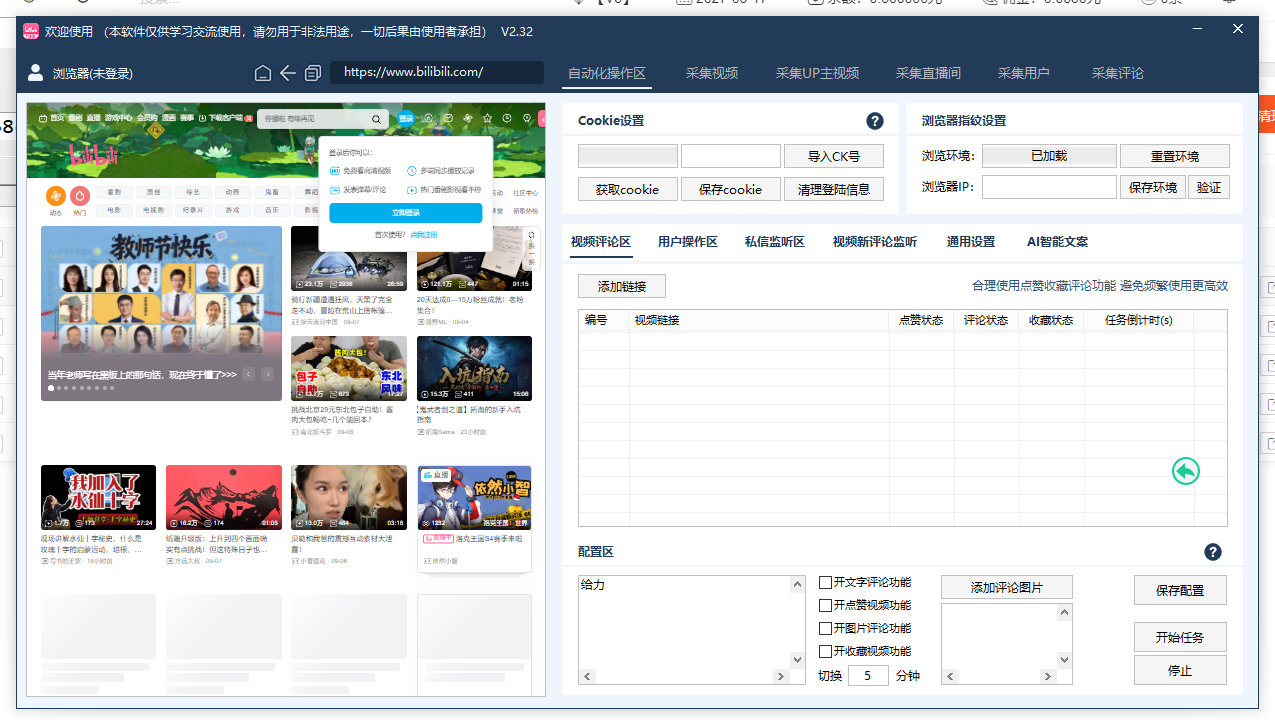Click the bilibili search magnifier icon
The image size is (1275, 725).
[377, 119]
